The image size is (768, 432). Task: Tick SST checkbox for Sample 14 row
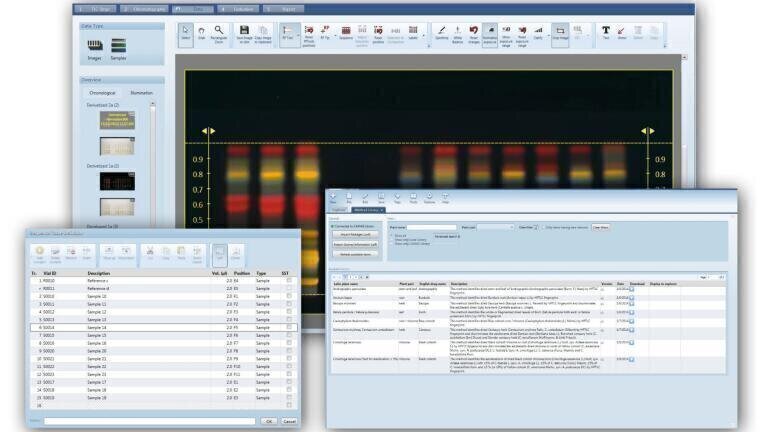289,328
